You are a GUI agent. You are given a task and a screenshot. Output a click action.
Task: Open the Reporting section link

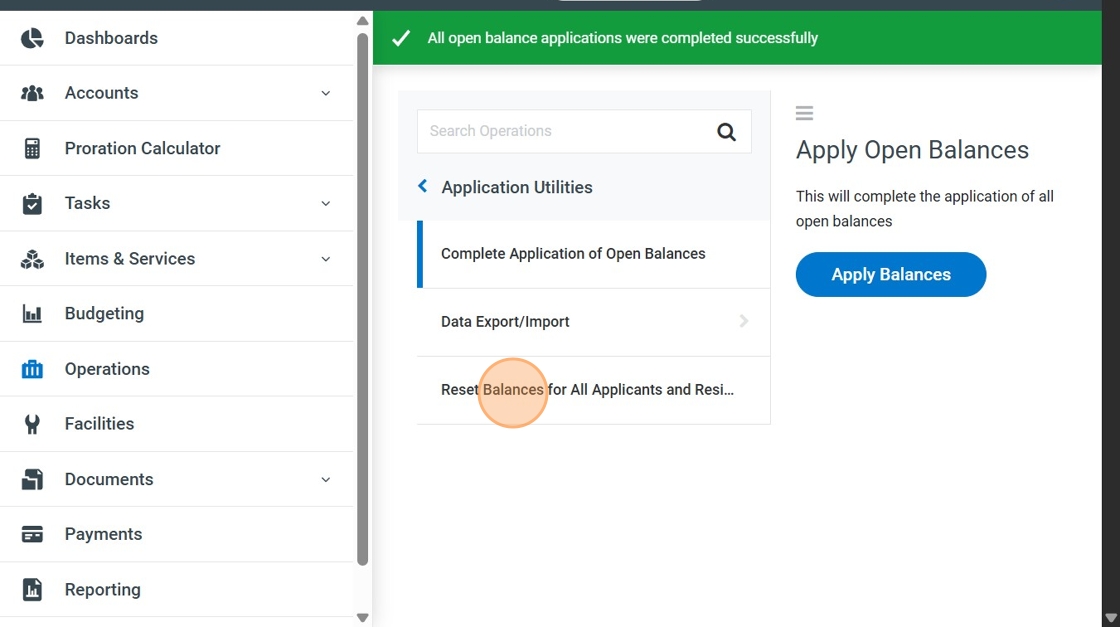[102, 589]
